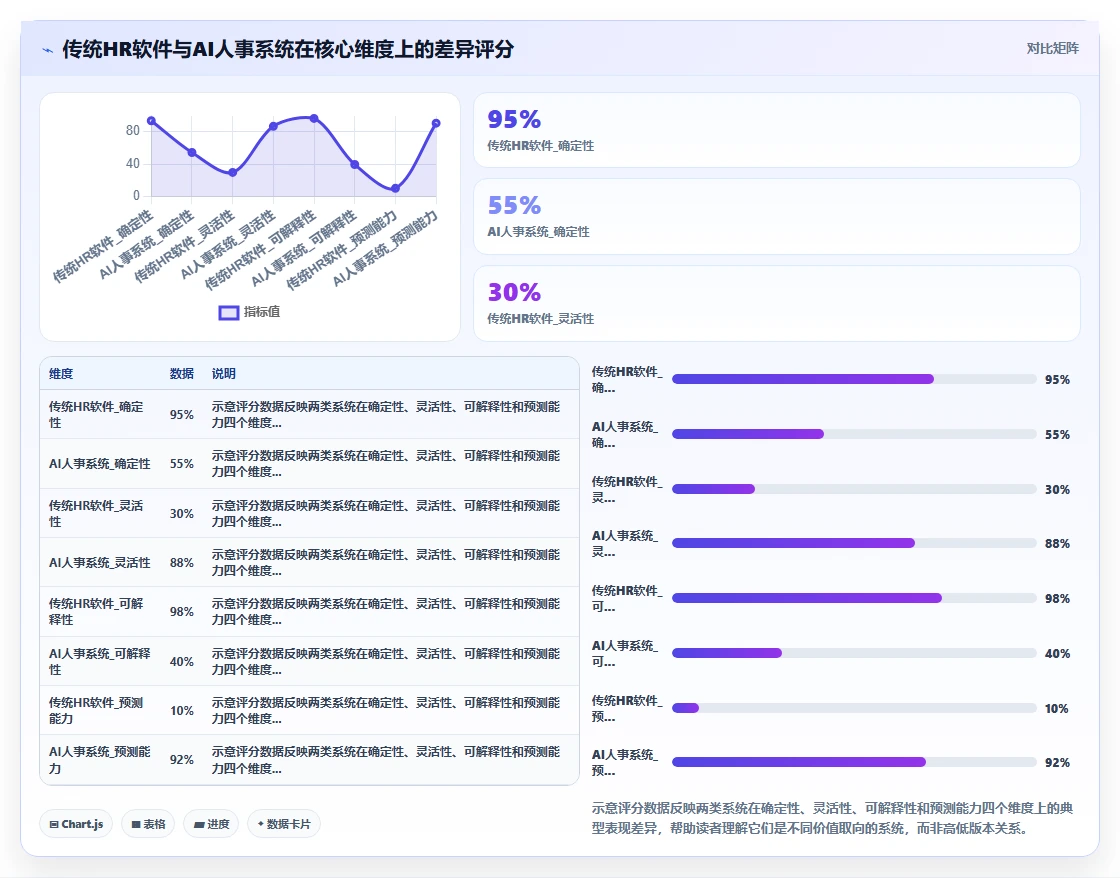Click the 55% value in the table

coord(181,464)
